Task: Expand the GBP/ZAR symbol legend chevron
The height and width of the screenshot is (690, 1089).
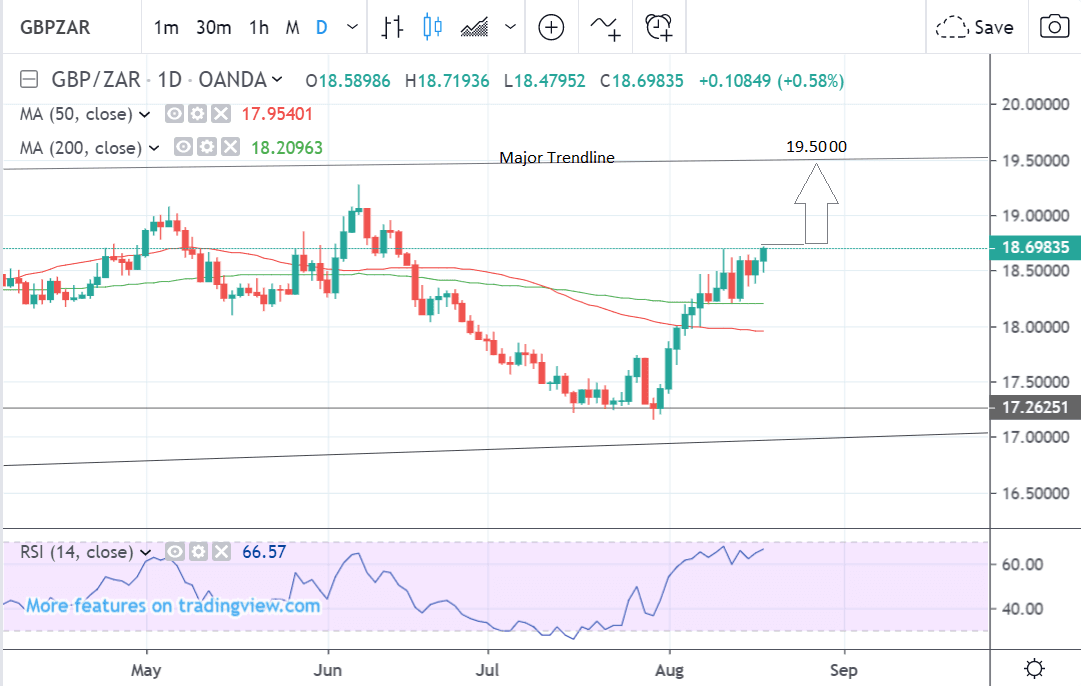Action: coord(277,80)
